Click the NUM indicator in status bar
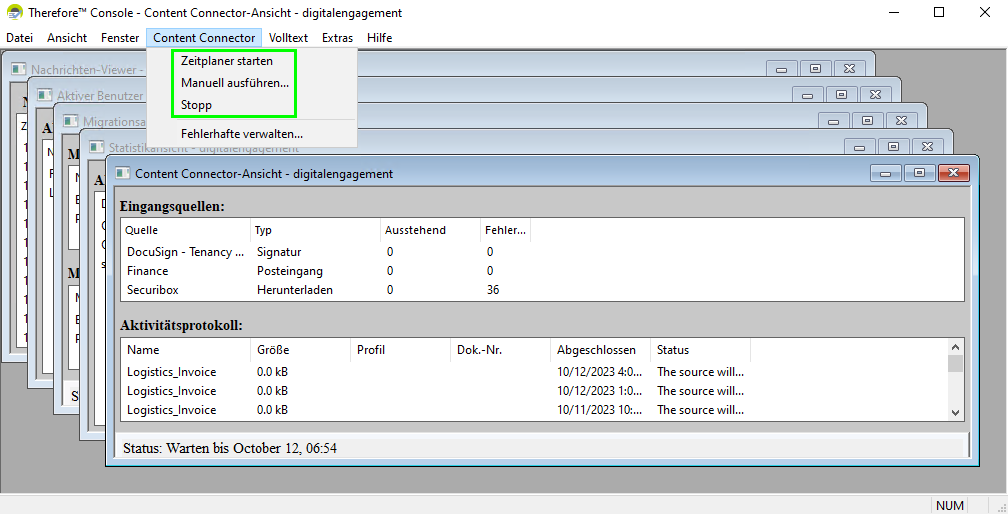1008x514 pixels. point(950,506)
